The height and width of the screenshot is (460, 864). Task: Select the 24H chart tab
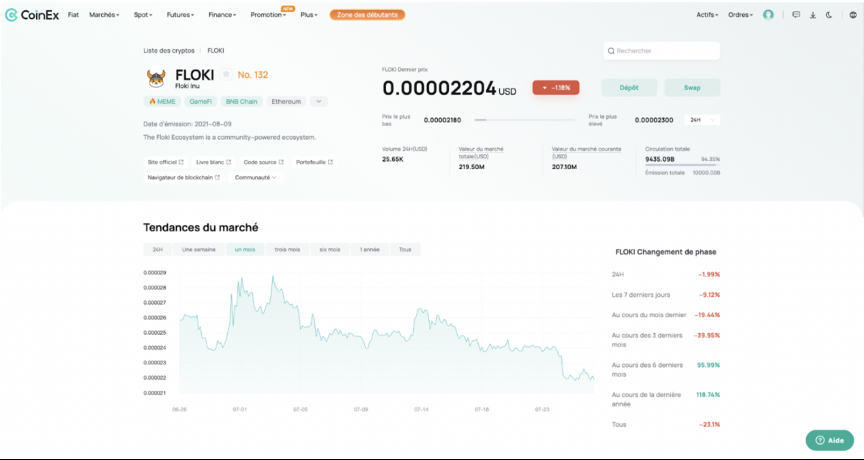point(158,250)
